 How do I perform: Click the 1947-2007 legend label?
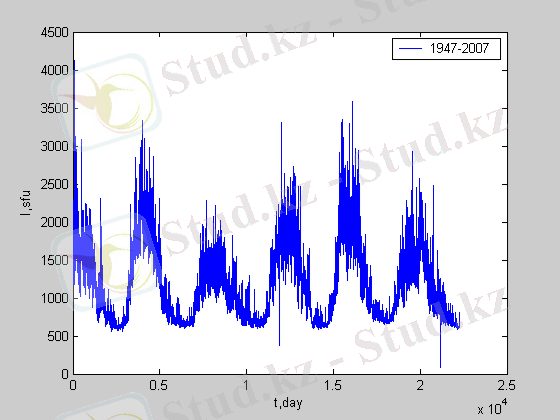459,48
